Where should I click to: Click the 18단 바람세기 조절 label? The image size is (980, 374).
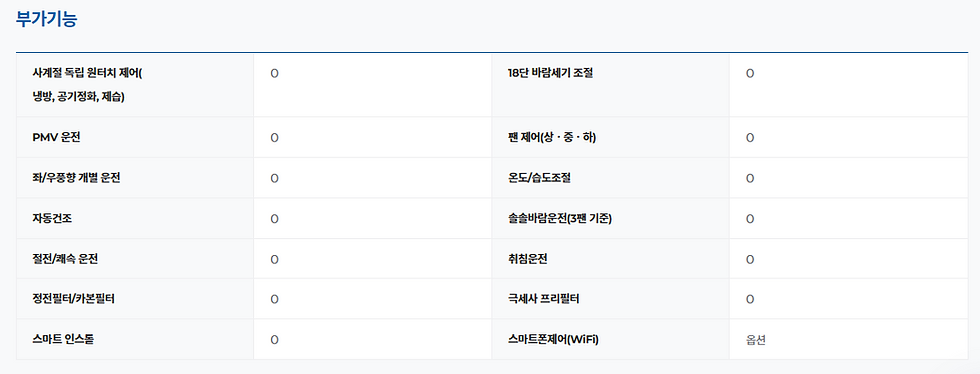coord(550,73)
